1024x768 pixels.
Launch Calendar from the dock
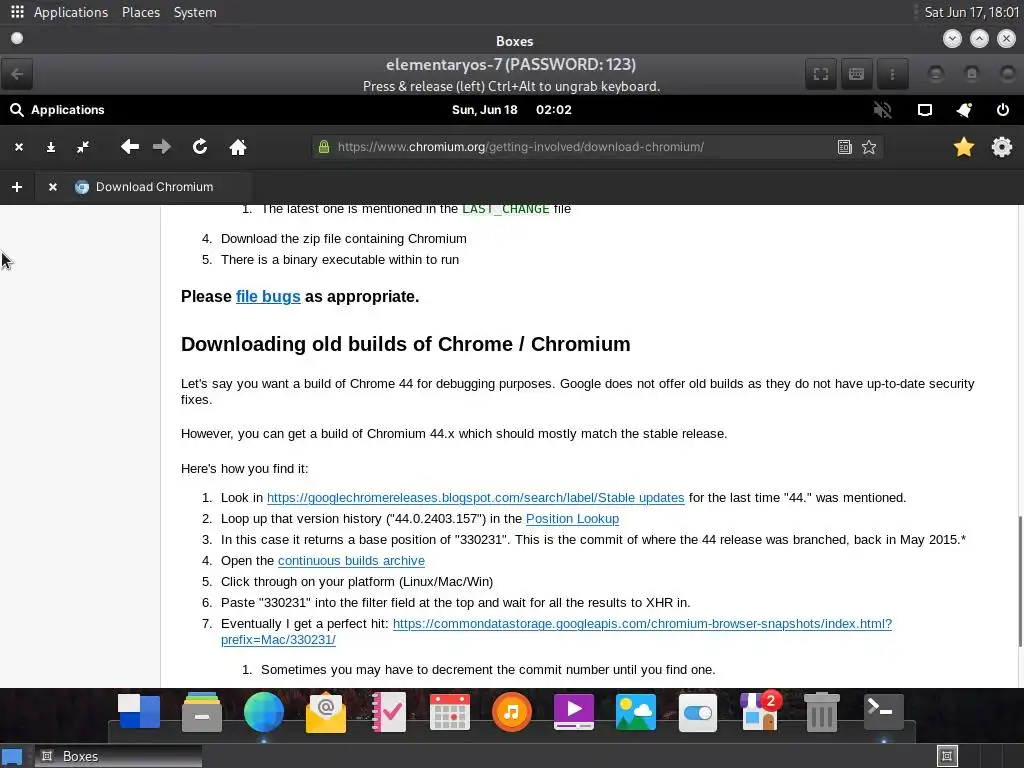449,712
